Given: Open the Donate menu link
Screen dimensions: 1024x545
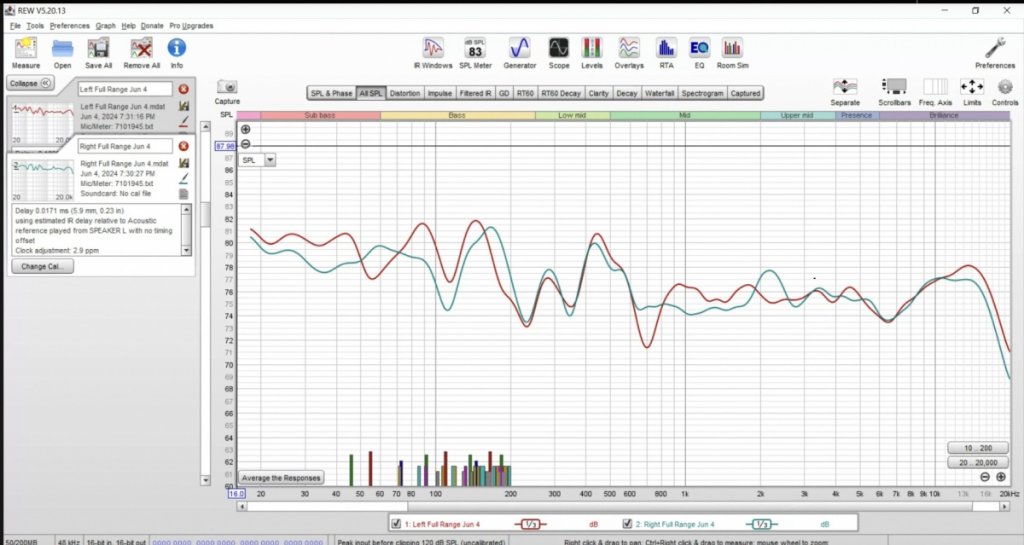Looking at the screenshot, I should point(152,25).
